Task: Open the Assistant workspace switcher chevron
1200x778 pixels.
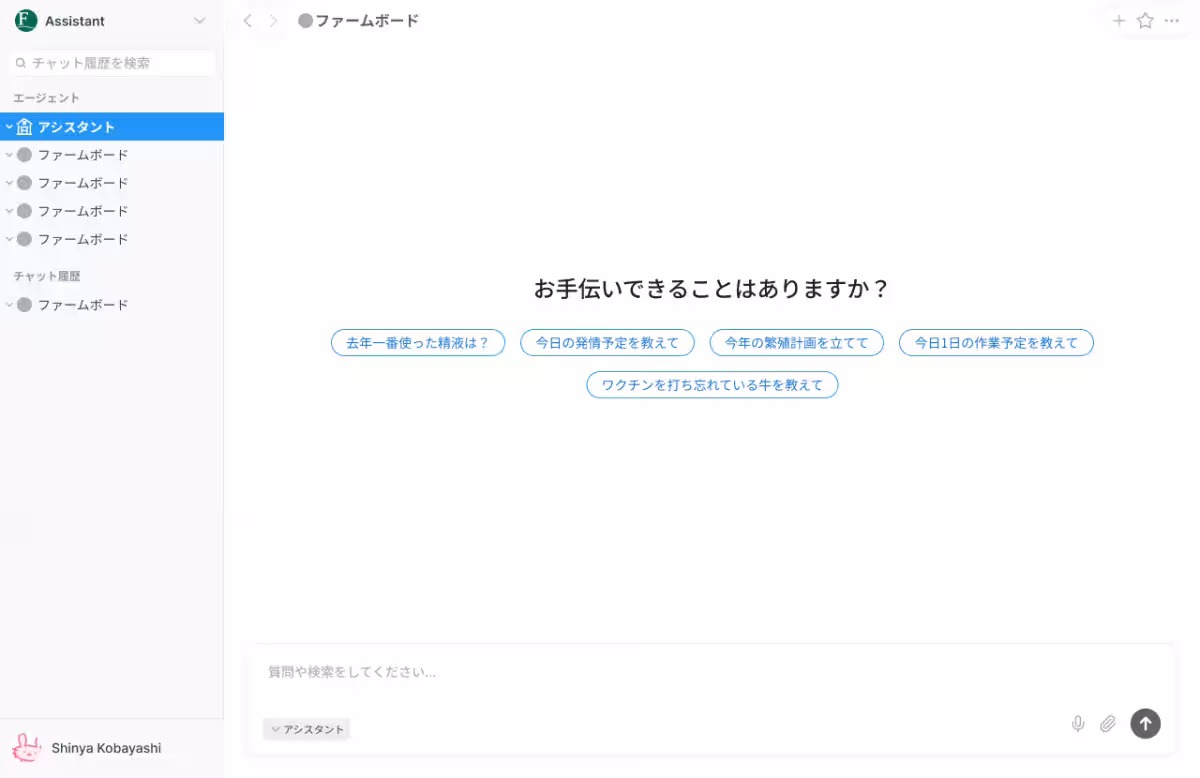Action: [198, 20]
